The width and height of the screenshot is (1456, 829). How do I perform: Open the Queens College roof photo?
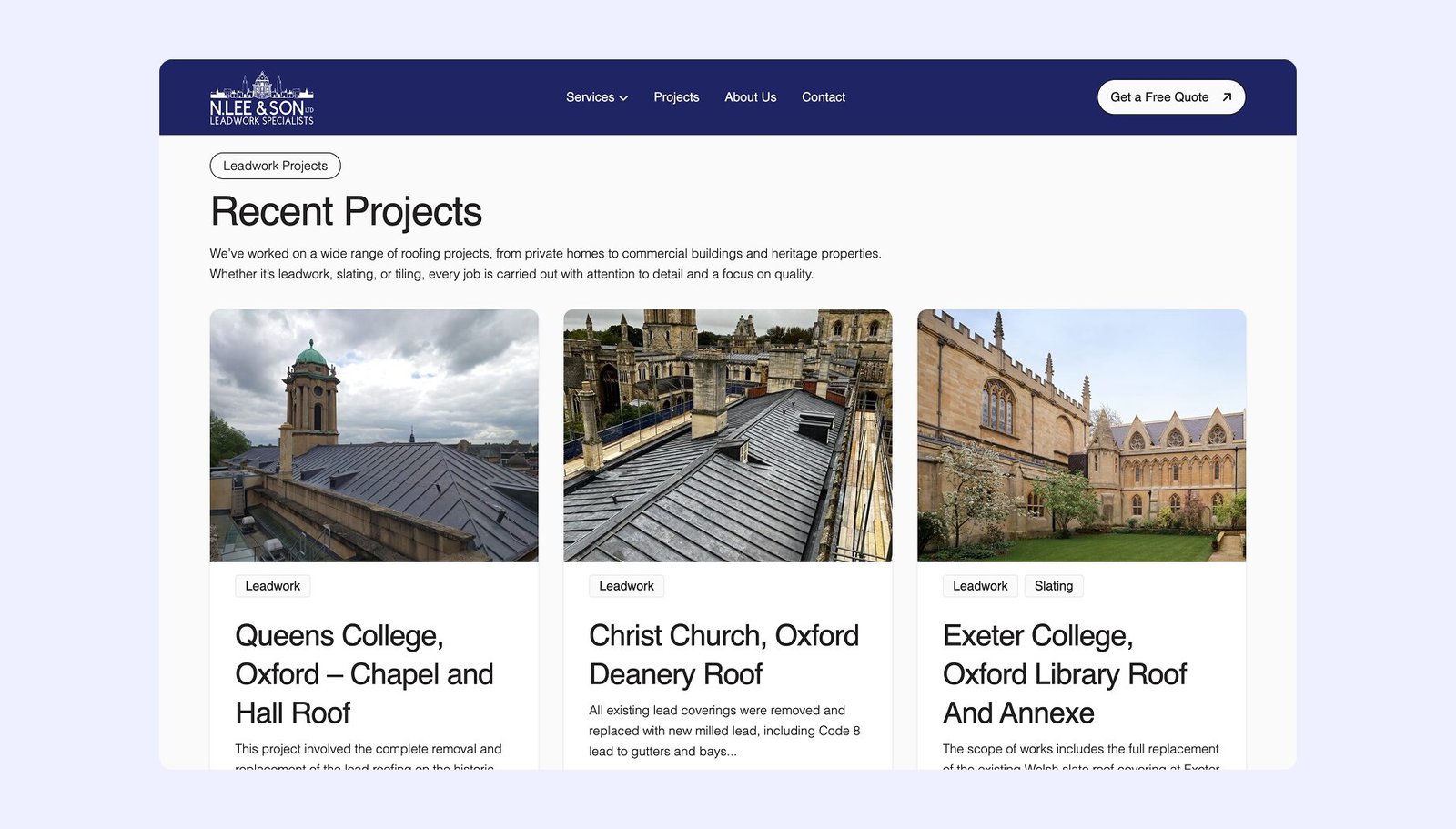pos(374,436)
